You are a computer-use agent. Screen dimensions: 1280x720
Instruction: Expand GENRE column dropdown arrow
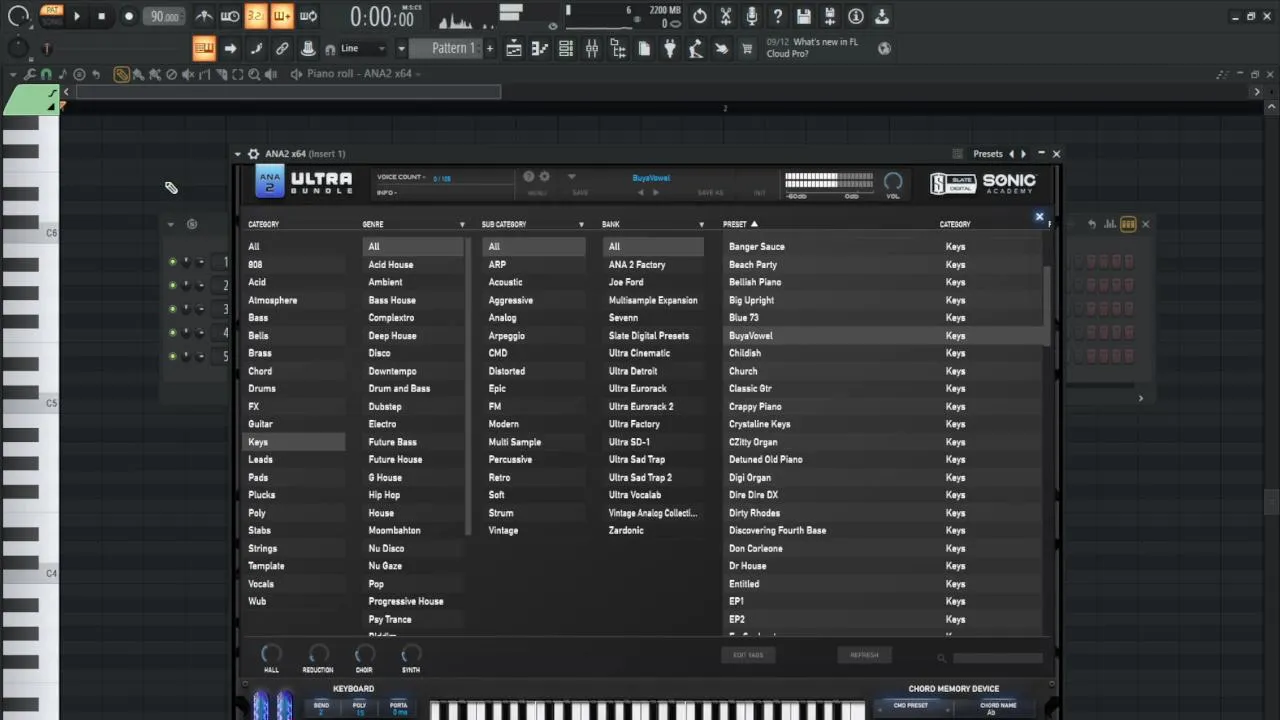(462, 225)
